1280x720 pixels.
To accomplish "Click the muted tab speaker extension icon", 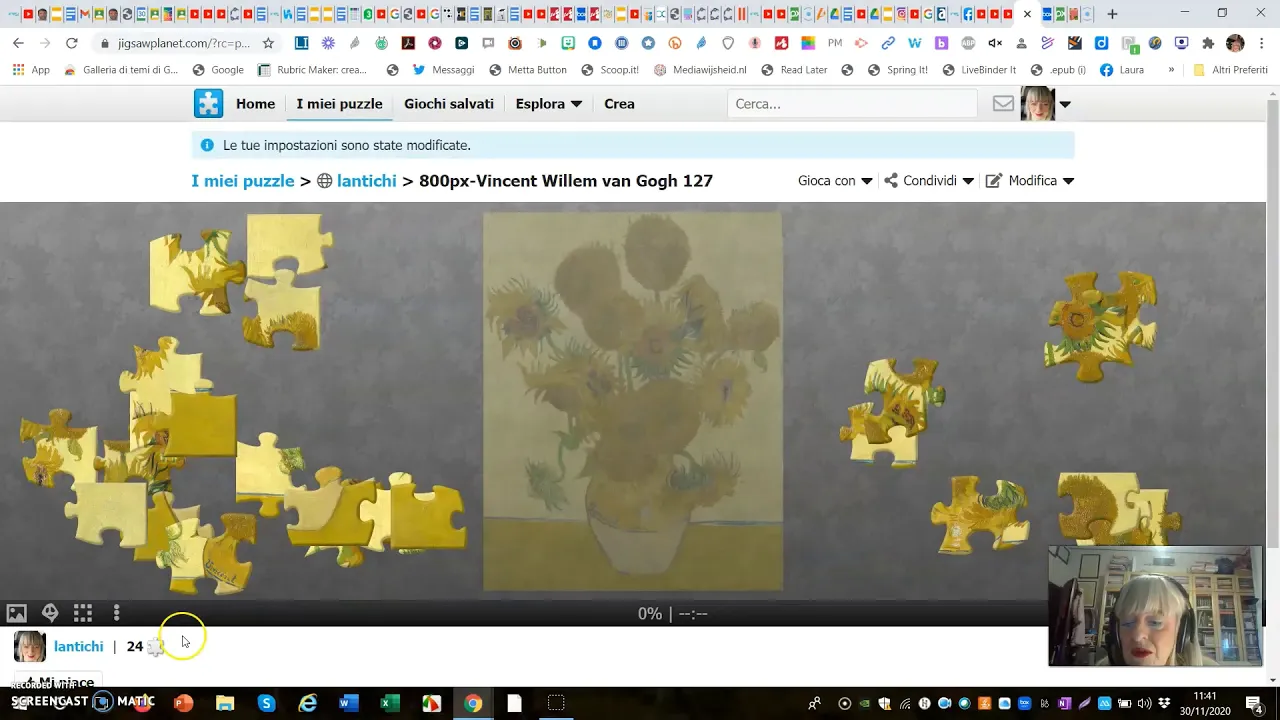I will point(995,43).
